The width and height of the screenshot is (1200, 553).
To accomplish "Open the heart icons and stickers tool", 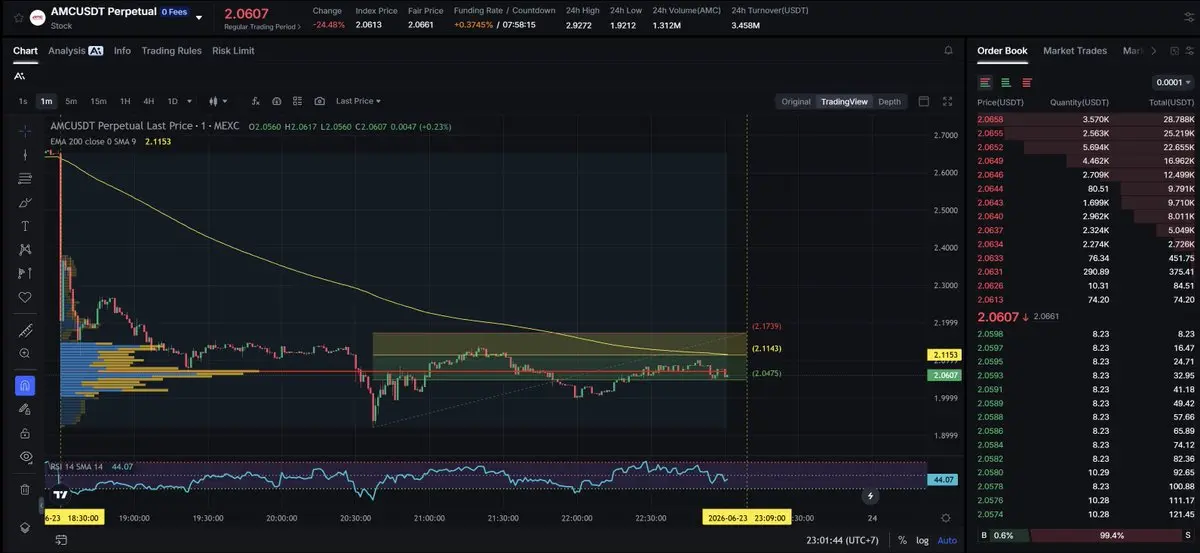I will click(25, 297).
